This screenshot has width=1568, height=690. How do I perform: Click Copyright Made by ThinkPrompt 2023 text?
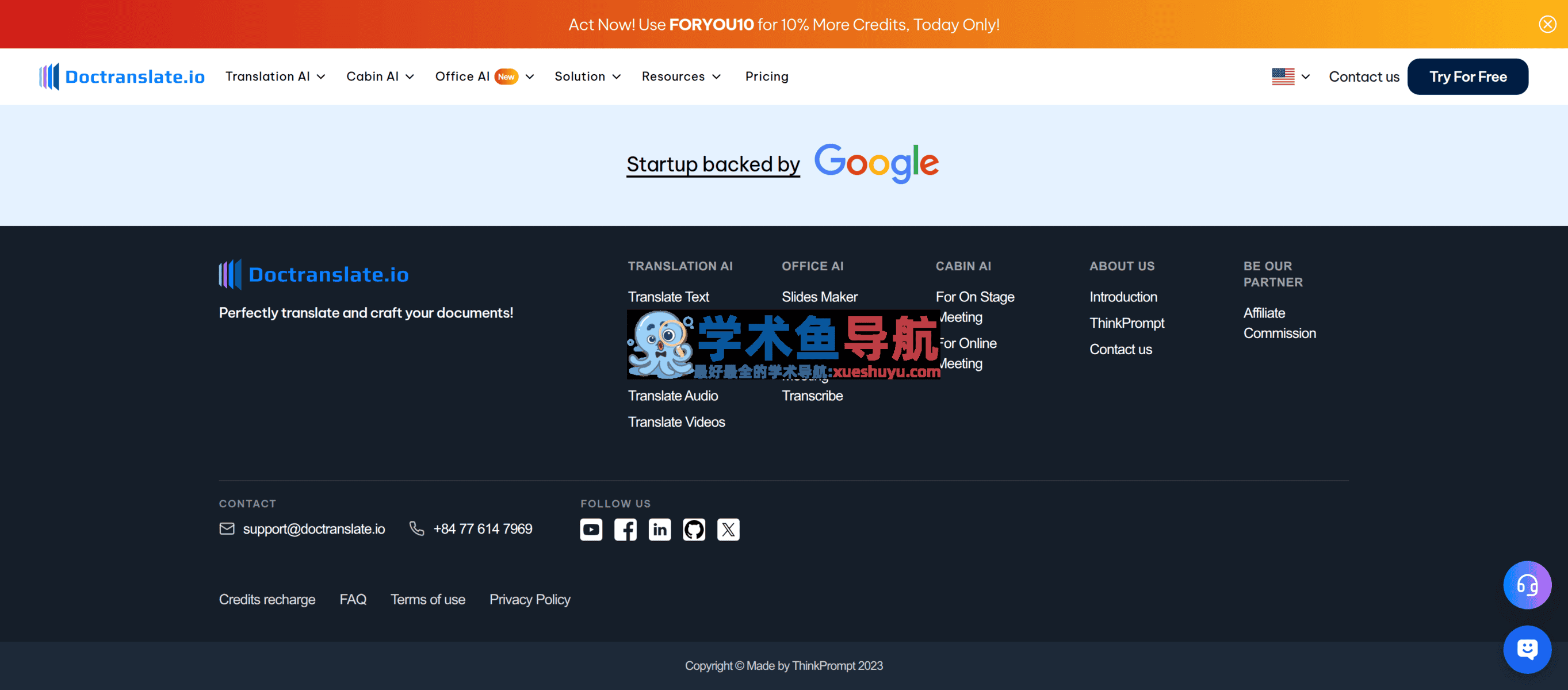tap(783, 666)
